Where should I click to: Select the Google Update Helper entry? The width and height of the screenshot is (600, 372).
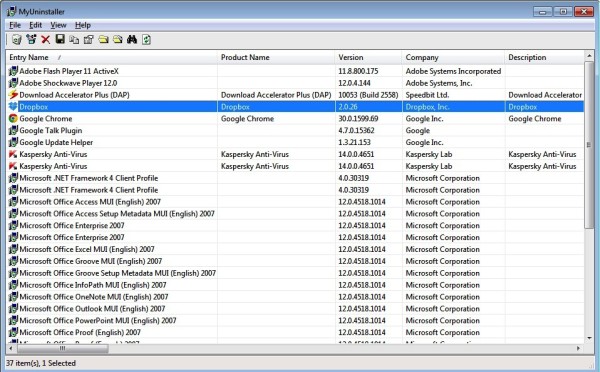[56, 142]
